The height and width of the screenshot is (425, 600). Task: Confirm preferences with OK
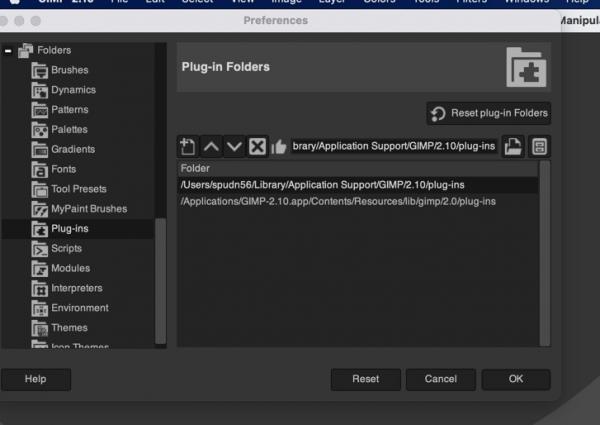click(x=516, y=379)
